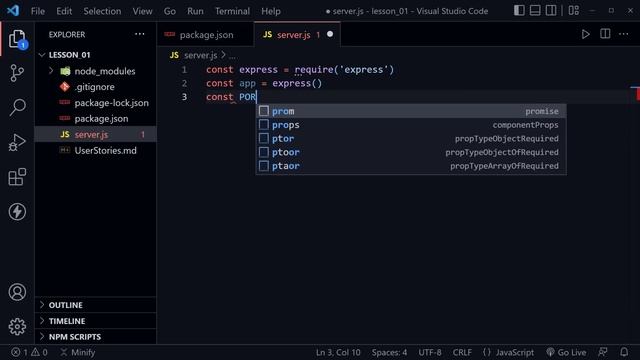Viewport: 640px width, 360px height.
Task: Open the Selection menu
Action: click(102, 11)
